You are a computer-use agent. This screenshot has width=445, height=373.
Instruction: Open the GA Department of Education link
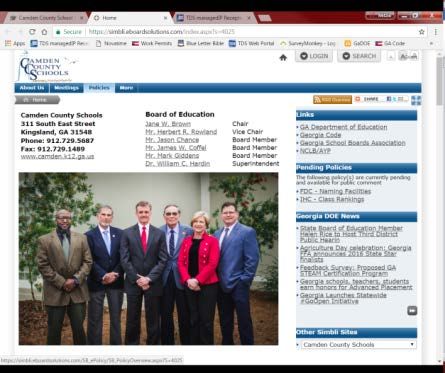pyautogui.click(x=343, y=127)
